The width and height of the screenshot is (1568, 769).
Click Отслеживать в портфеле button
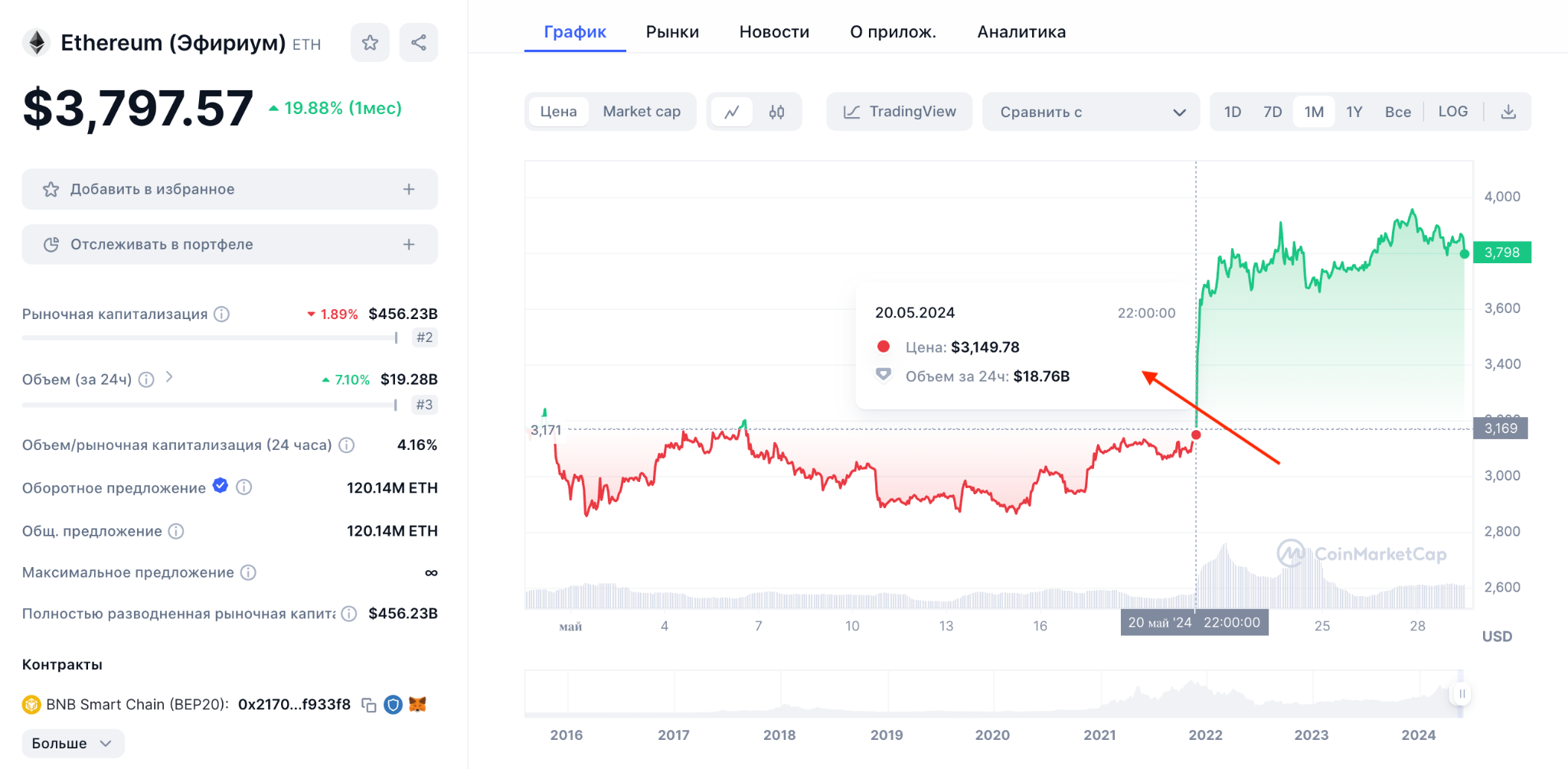pos(230,244)
